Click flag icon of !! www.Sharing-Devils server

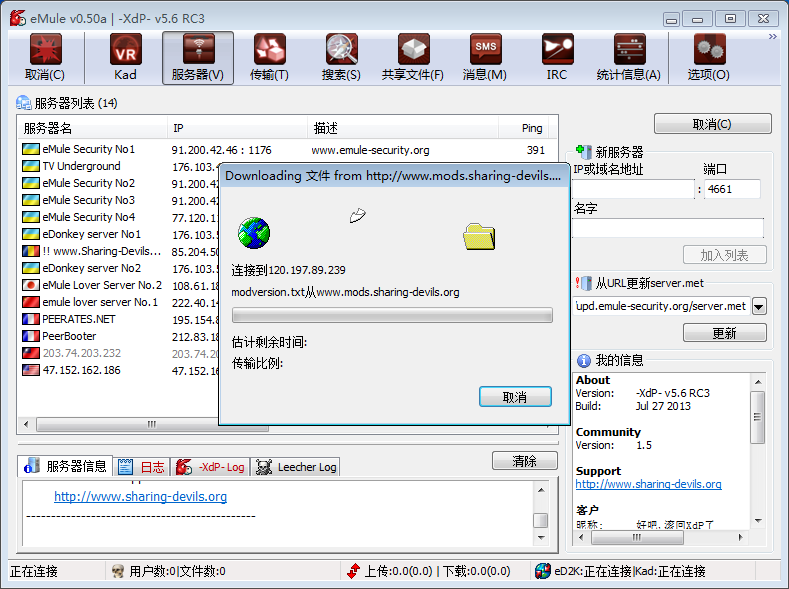[x=31, y=250]
